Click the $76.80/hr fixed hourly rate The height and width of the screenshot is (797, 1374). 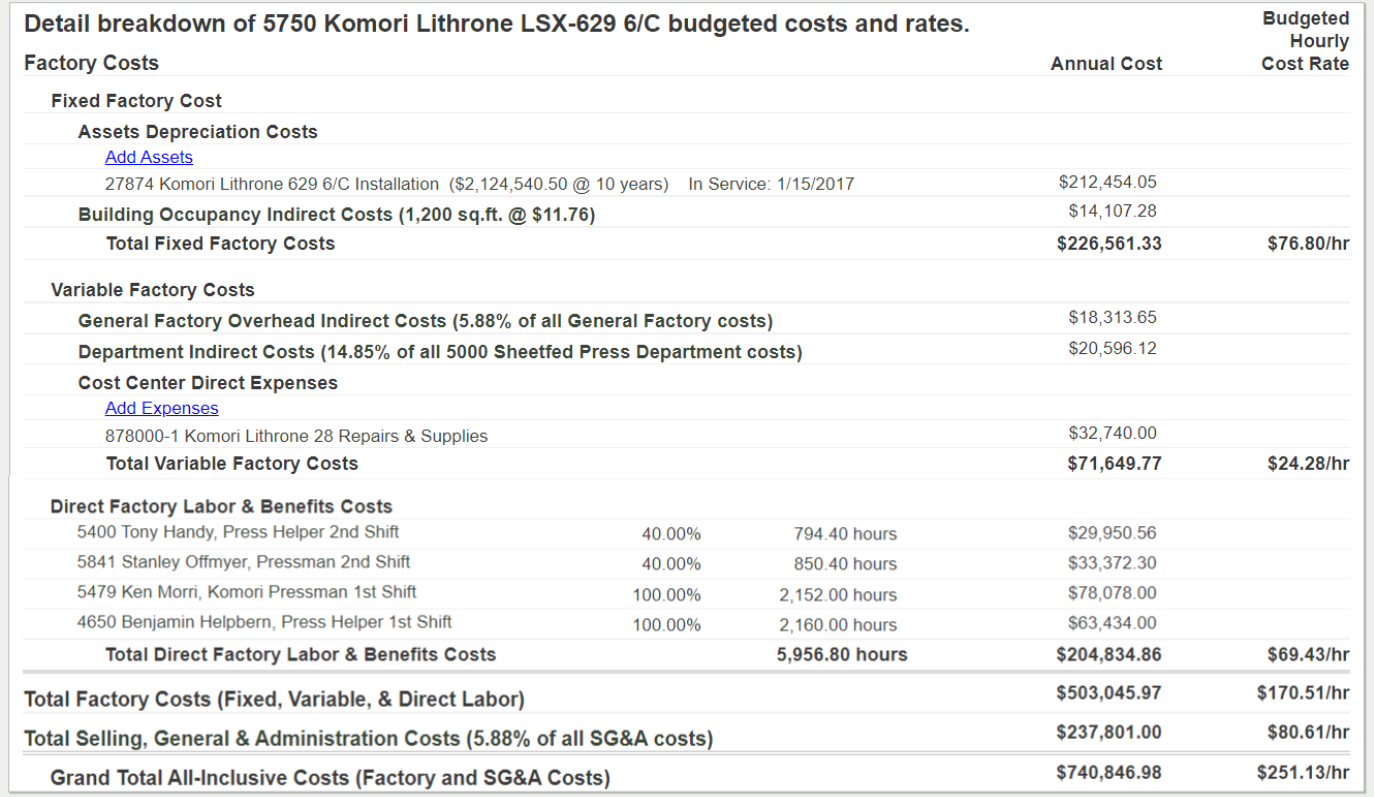[x=1308, y=243]
